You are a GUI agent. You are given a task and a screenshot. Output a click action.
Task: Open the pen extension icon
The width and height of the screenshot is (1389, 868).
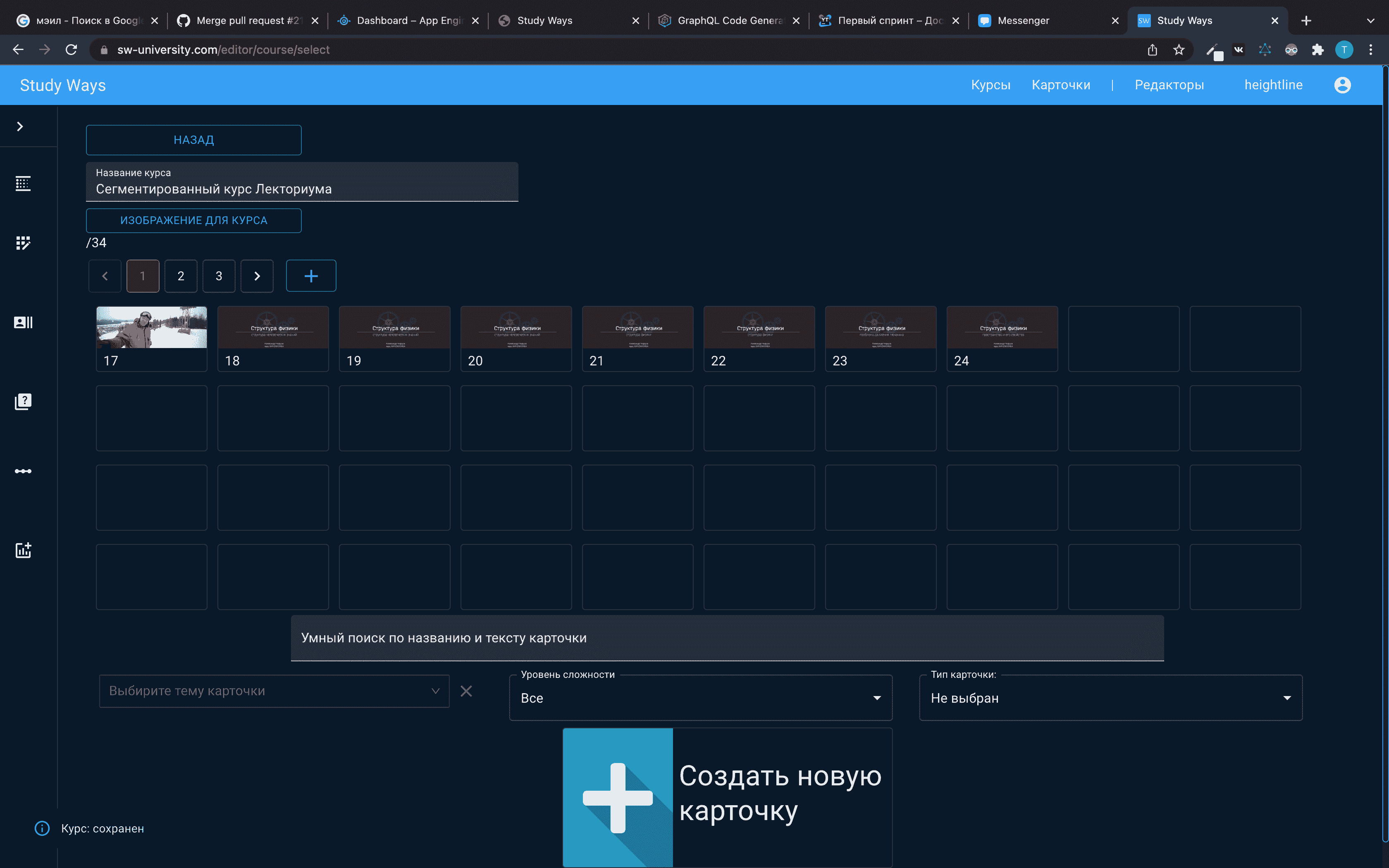[1214, 51]
